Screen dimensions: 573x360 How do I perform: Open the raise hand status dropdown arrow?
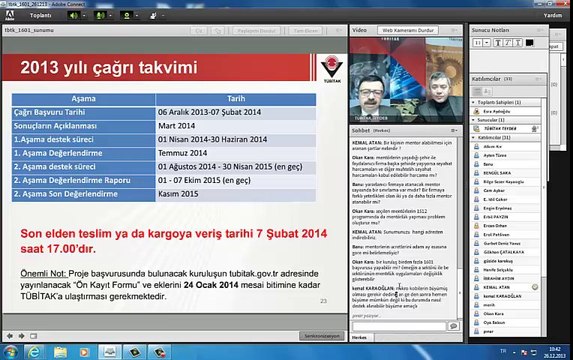click(163, 15)
